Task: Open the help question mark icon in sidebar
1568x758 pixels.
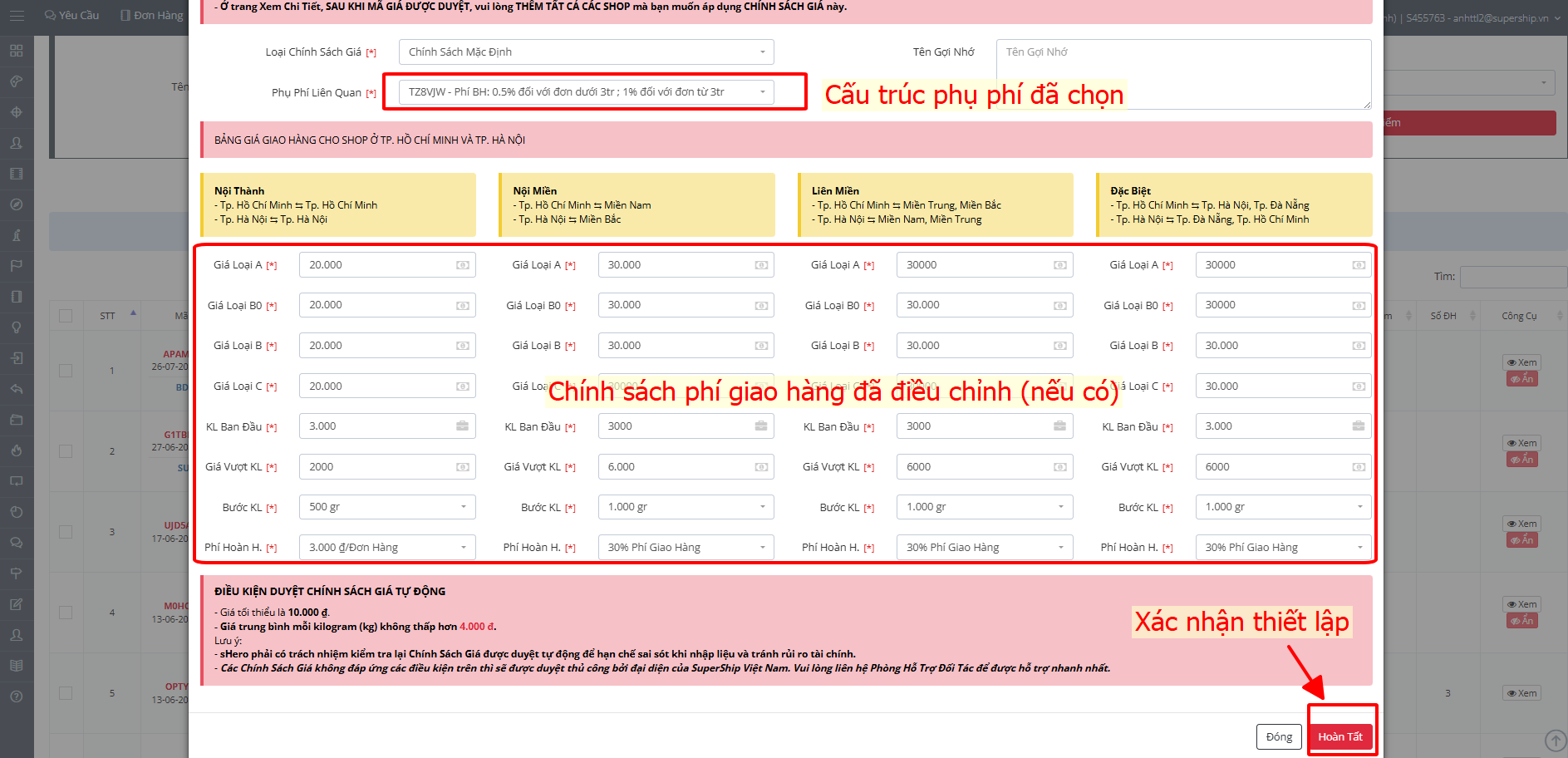Action: click(17, 696)
